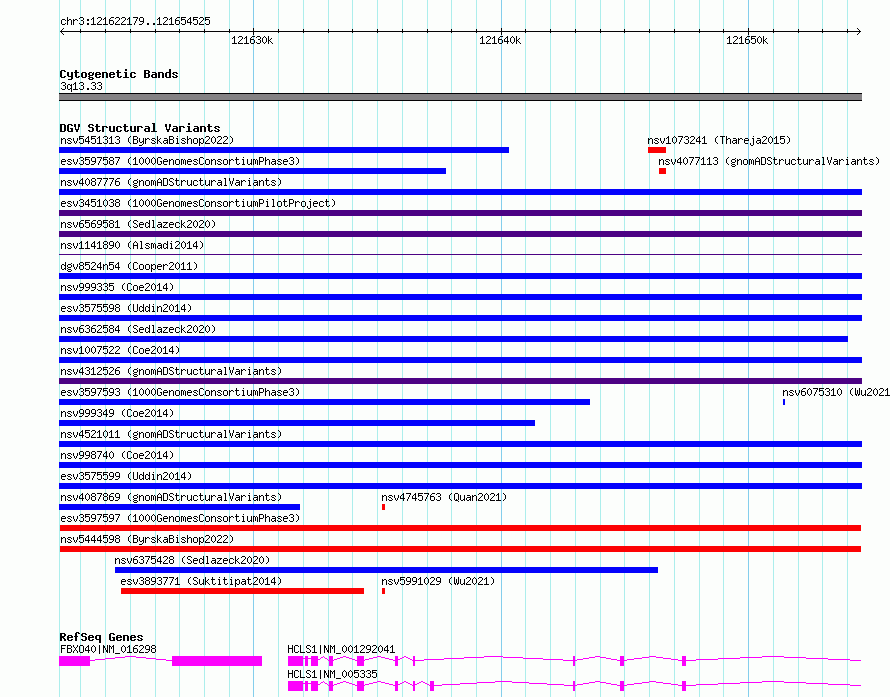Click nsv999335 (Coe2014) label
The width and height of the screenshot is (890, 697).
click(x=117, y=287)
